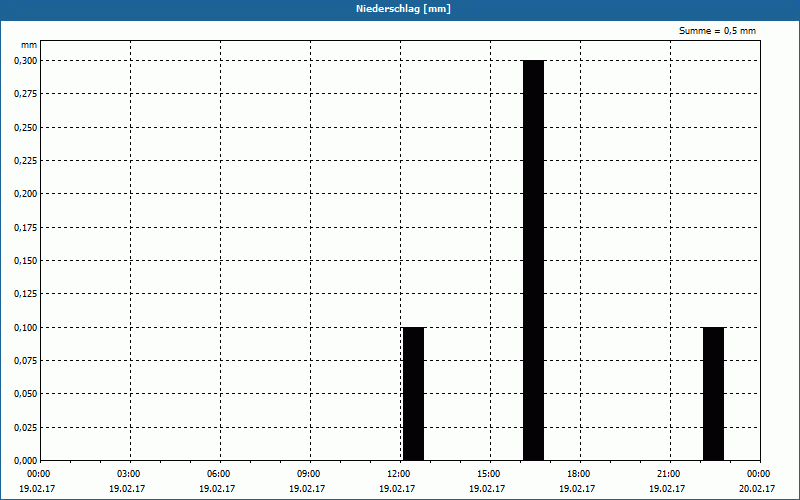
Task: Click the 19.02.17 date under 12:00
Action: point(397,489)
